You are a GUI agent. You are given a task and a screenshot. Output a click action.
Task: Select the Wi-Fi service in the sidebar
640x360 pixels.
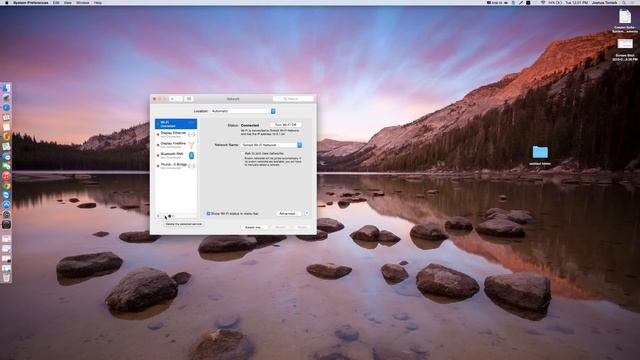pos(176,124)
